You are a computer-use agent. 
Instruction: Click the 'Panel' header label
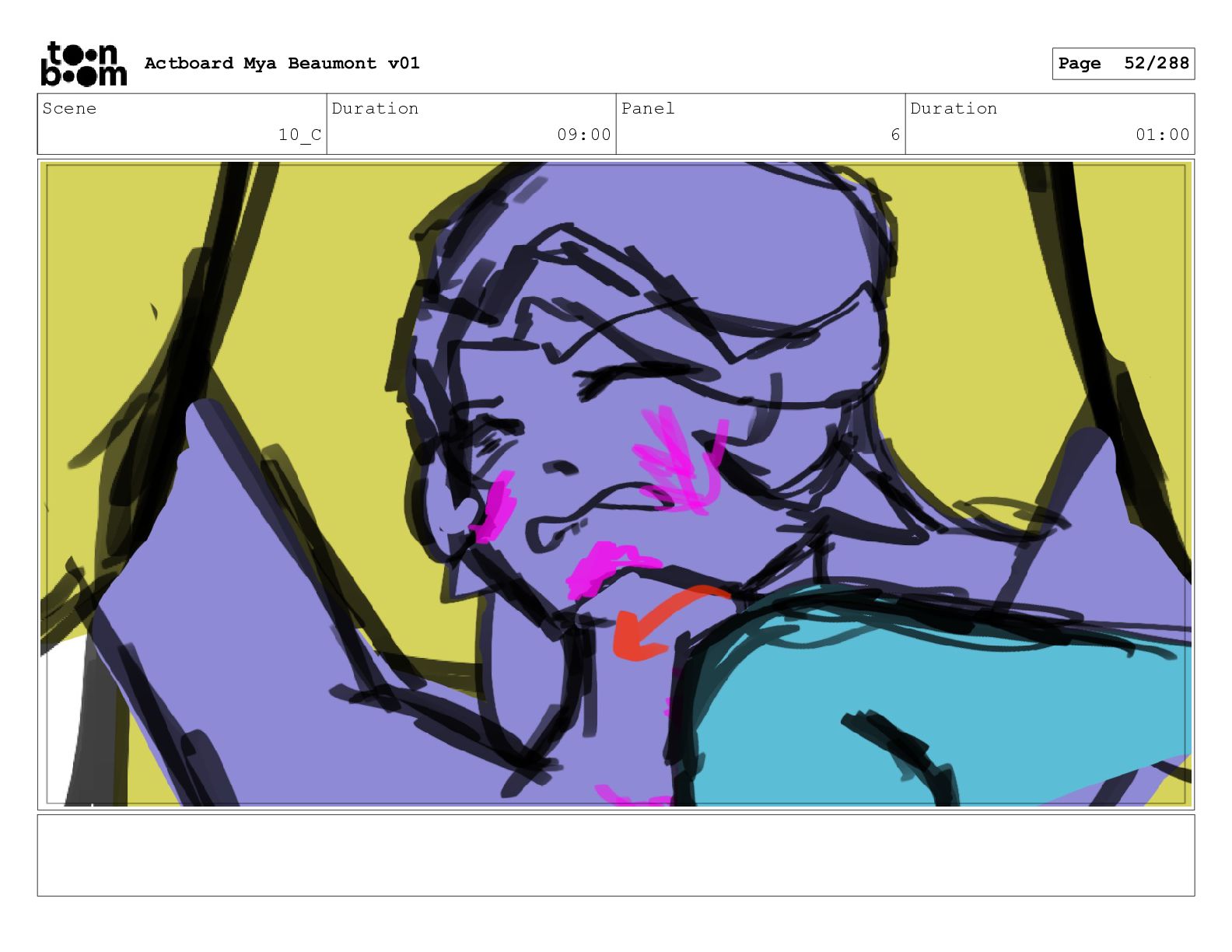(648, 109)
